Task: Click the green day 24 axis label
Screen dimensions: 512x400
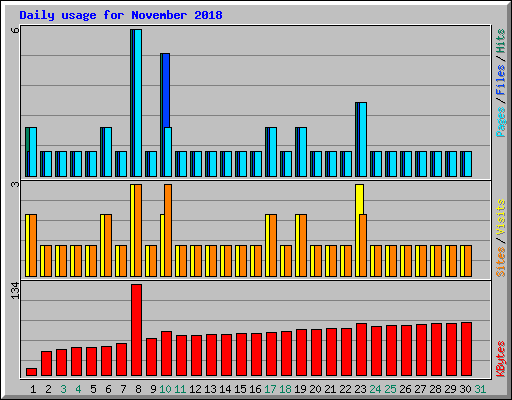Action: point(375,389)
